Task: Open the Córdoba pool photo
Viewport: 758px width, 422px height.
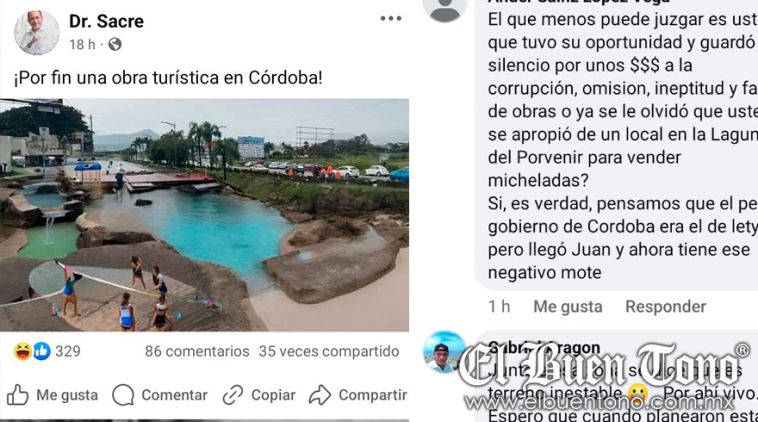Action: pos(204,215)
